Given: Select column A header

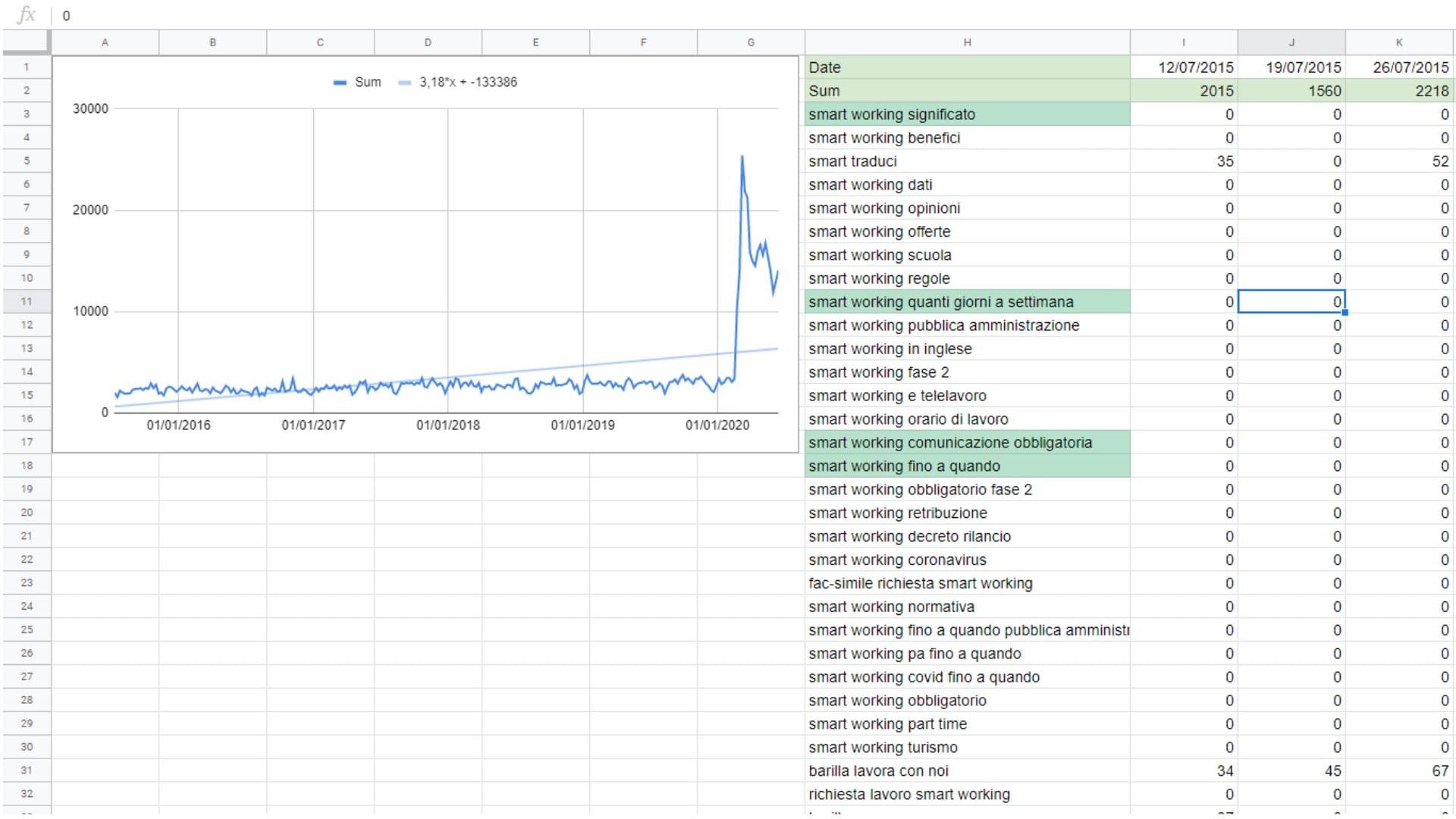Looking at the screenshot, I should point(105,42).
